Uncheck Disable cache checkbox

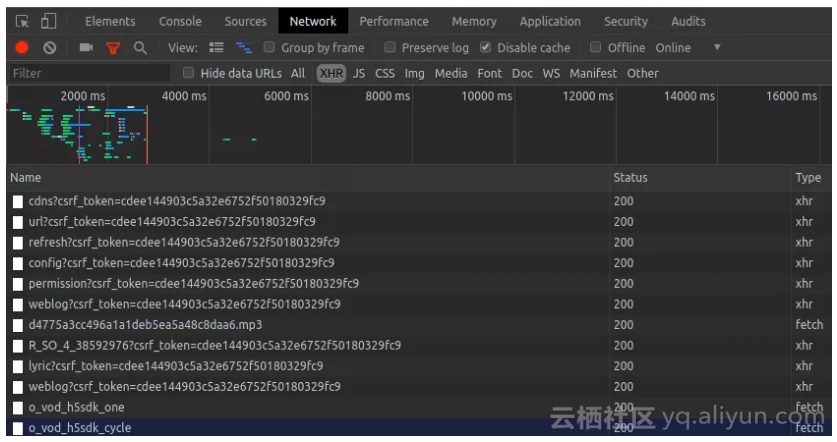pyautogui.click(x=485, y=47)
